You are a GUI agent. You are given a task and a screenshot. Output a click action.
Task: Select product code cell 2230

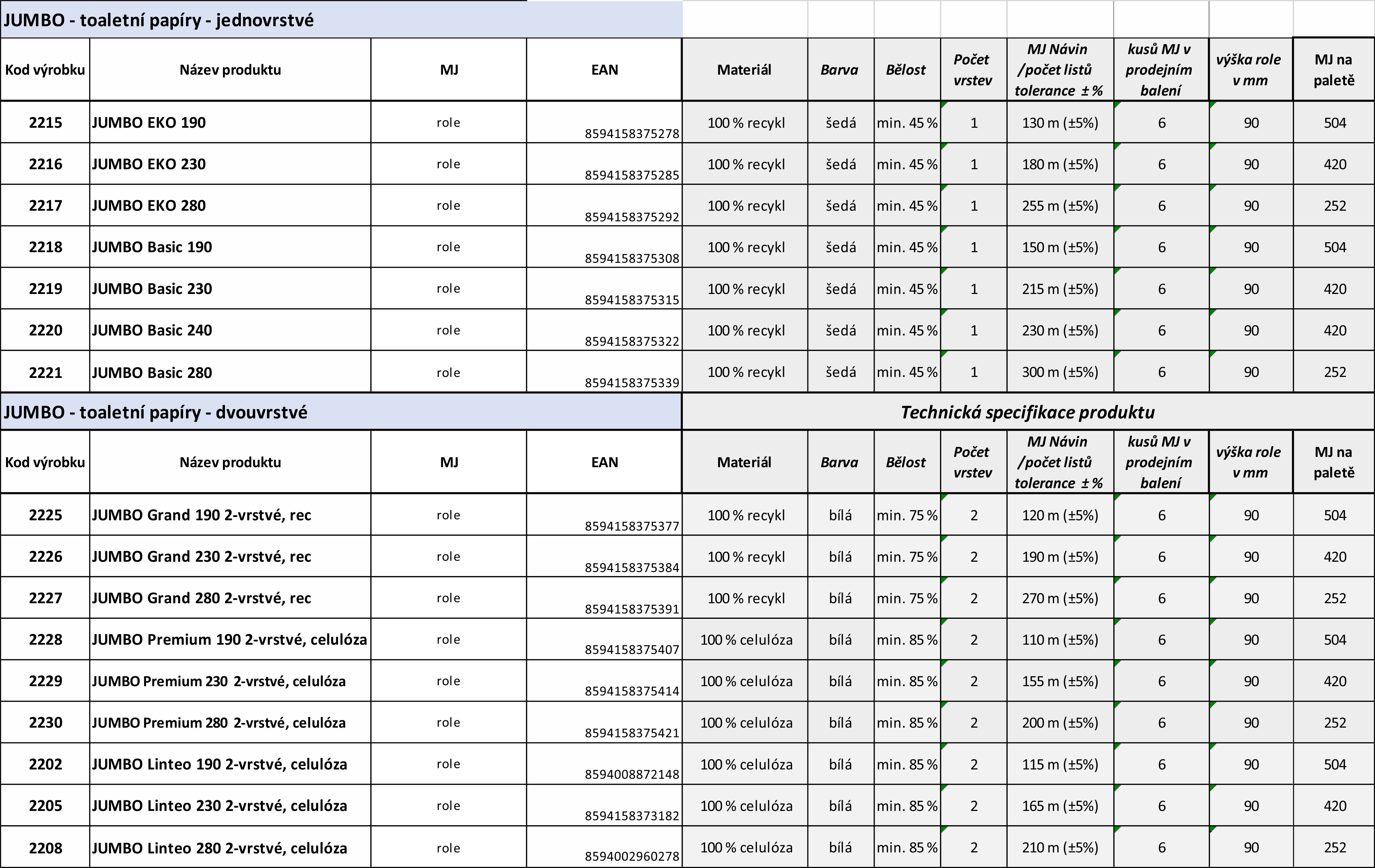(x=46, y=723)
